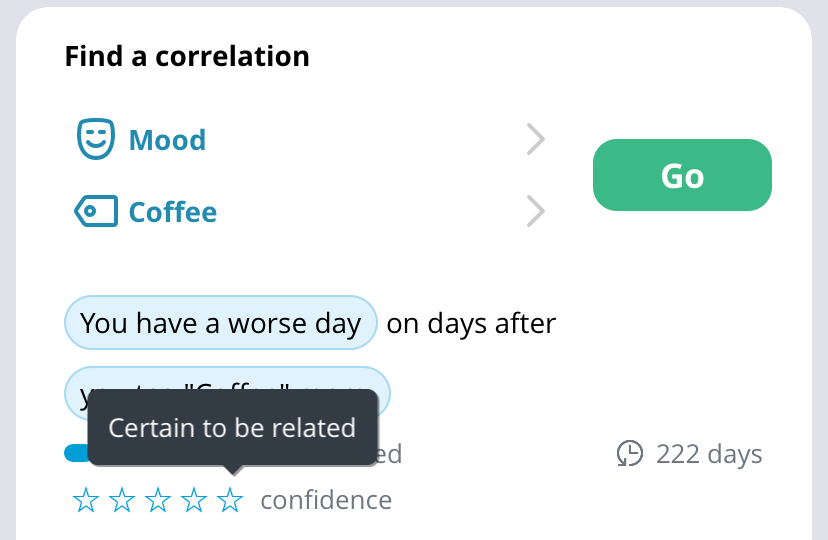
Task: Click the "confidence" label text
Action: tap(326, 500)
